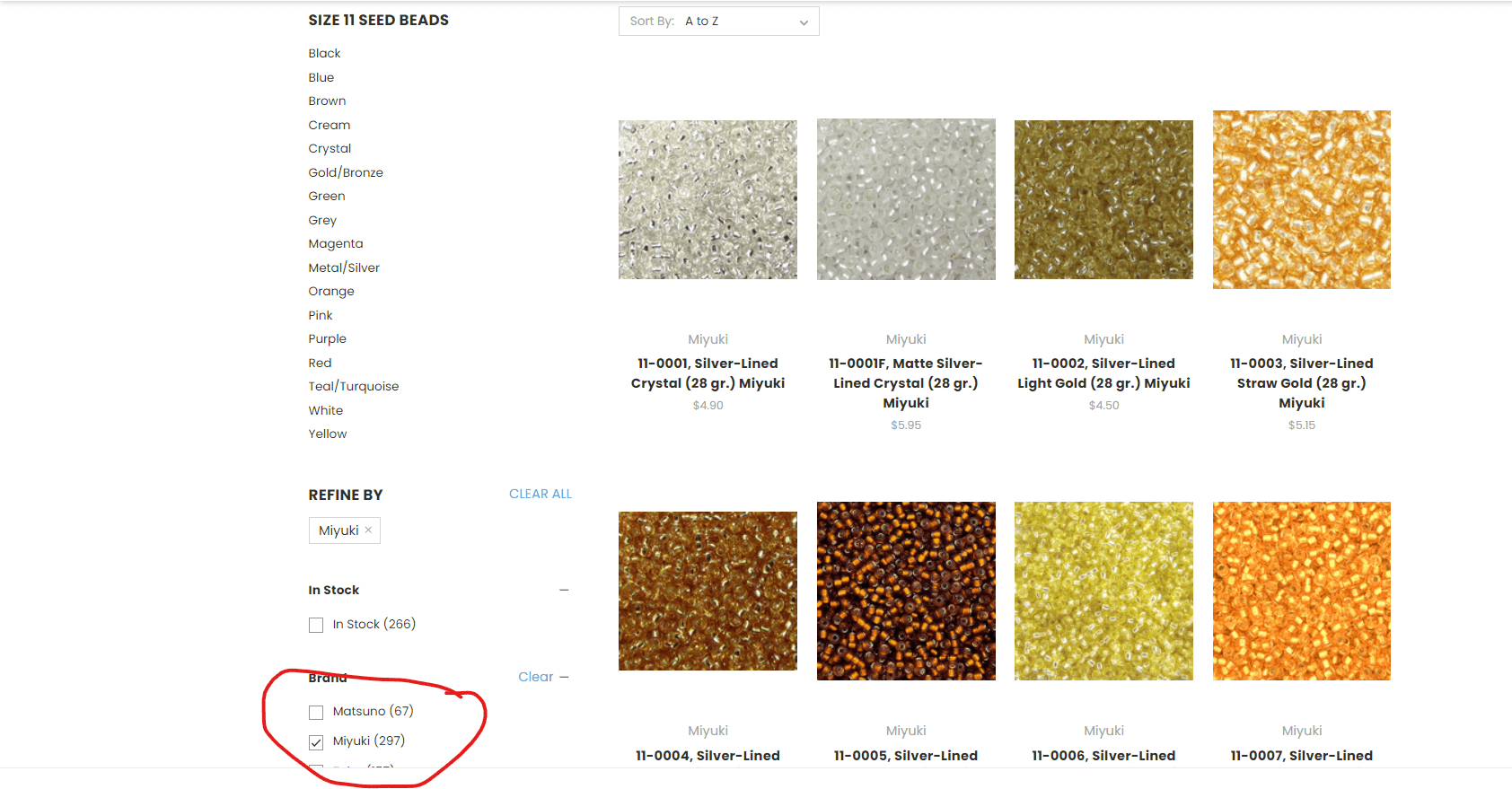The height and width of the screenshot is (789, 1512).
Task: Clear the Brand filter
Action: pos(535,677)
